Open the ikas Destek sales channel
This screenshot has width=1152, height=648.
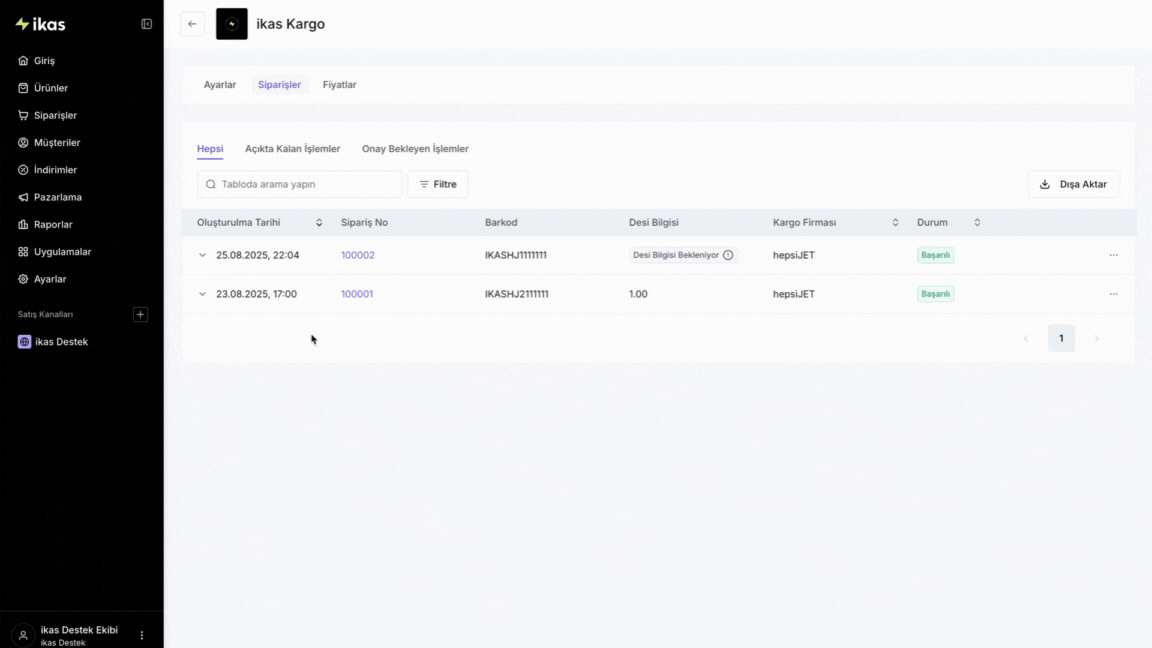[x=61, y=342]
